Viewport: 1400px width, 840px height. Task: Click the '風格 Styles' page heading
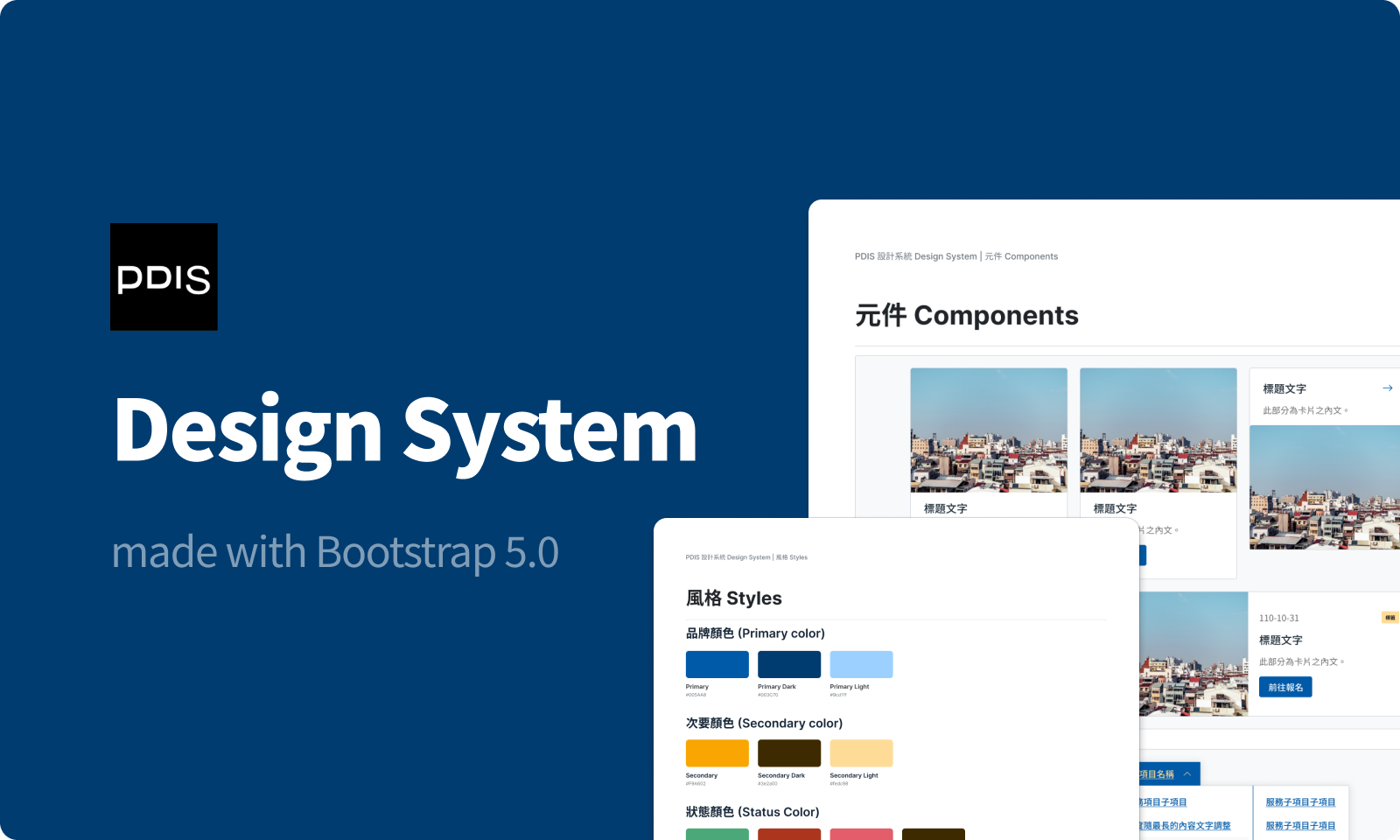coord(734,598)
